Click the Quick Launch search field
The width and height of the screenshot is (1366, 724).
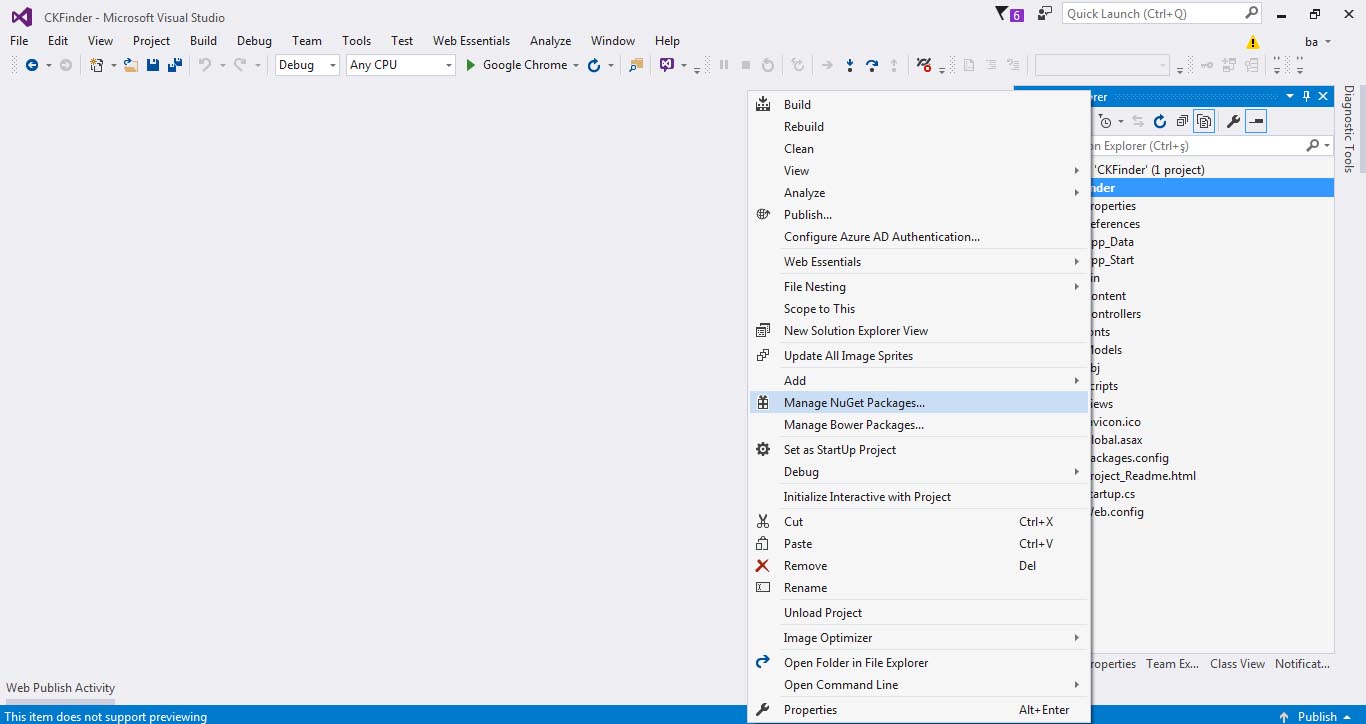pos(1152,14)
